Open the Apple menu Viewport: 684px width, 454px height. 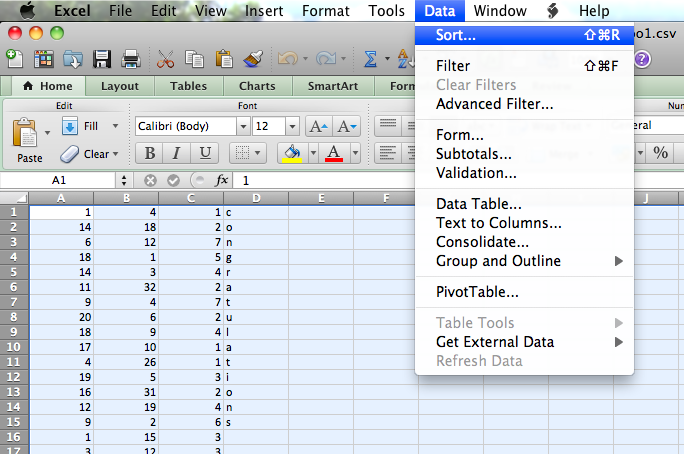click(27, 11)
